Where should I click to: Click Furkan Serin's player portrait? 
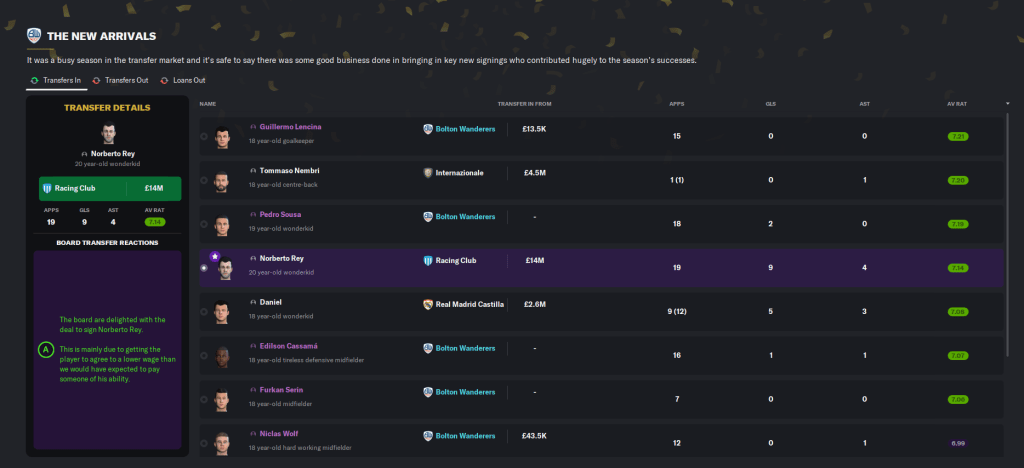click(x=224, y=397)
